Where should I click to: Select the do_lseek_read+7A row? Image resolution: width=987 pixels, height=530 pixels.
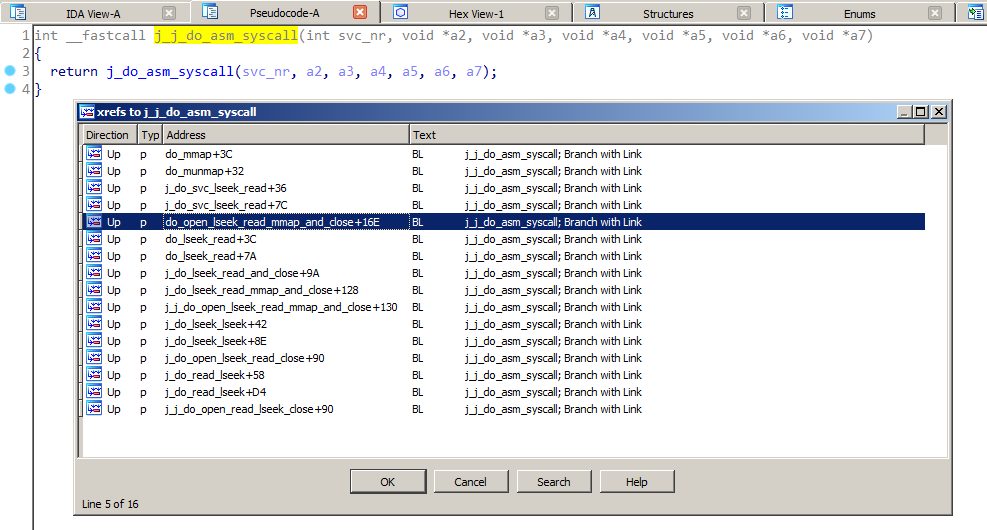click(504, 256)
